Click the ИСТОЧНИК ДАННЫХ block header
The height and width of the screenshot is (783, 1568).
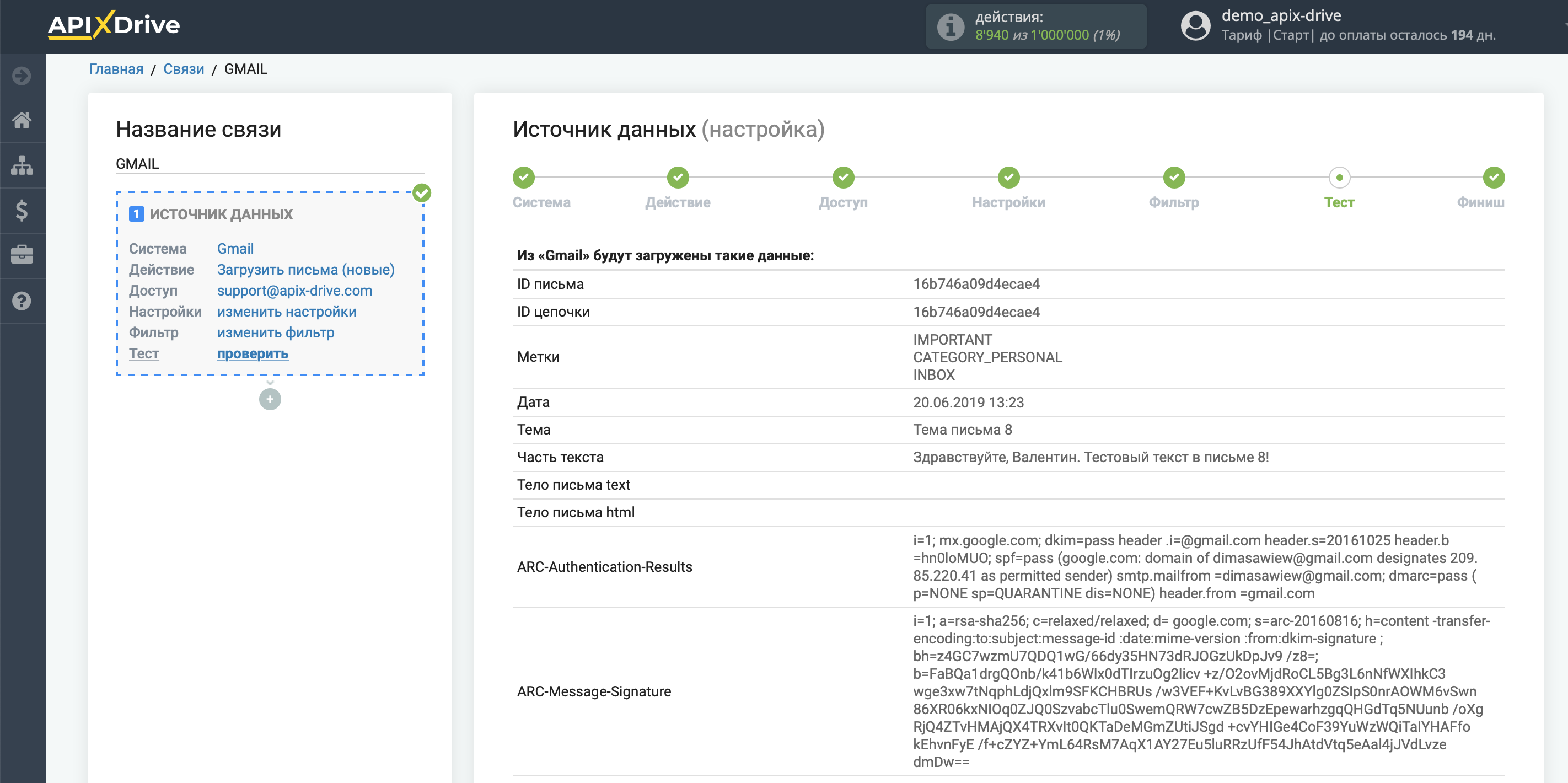click(221, 214)
